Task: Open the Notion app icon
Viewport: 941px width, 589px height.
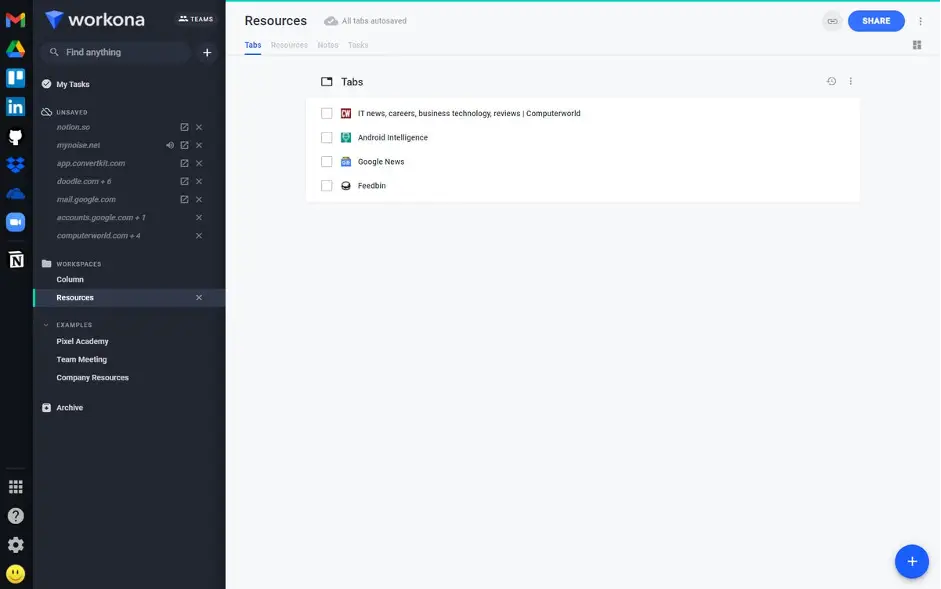Action: [x=16, y=260]
